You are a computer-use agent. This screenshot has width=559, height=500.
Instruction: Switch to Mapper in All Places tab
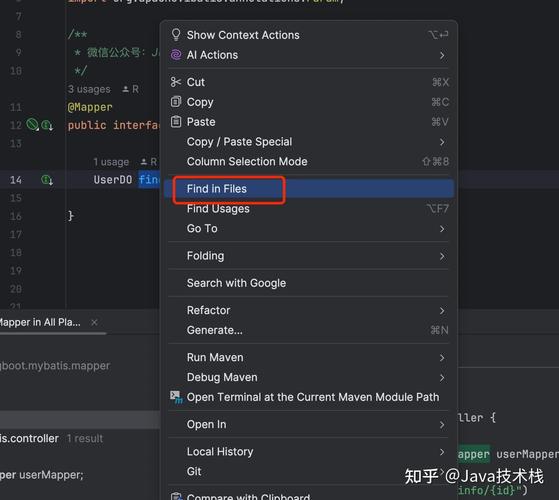pos(40,322)
